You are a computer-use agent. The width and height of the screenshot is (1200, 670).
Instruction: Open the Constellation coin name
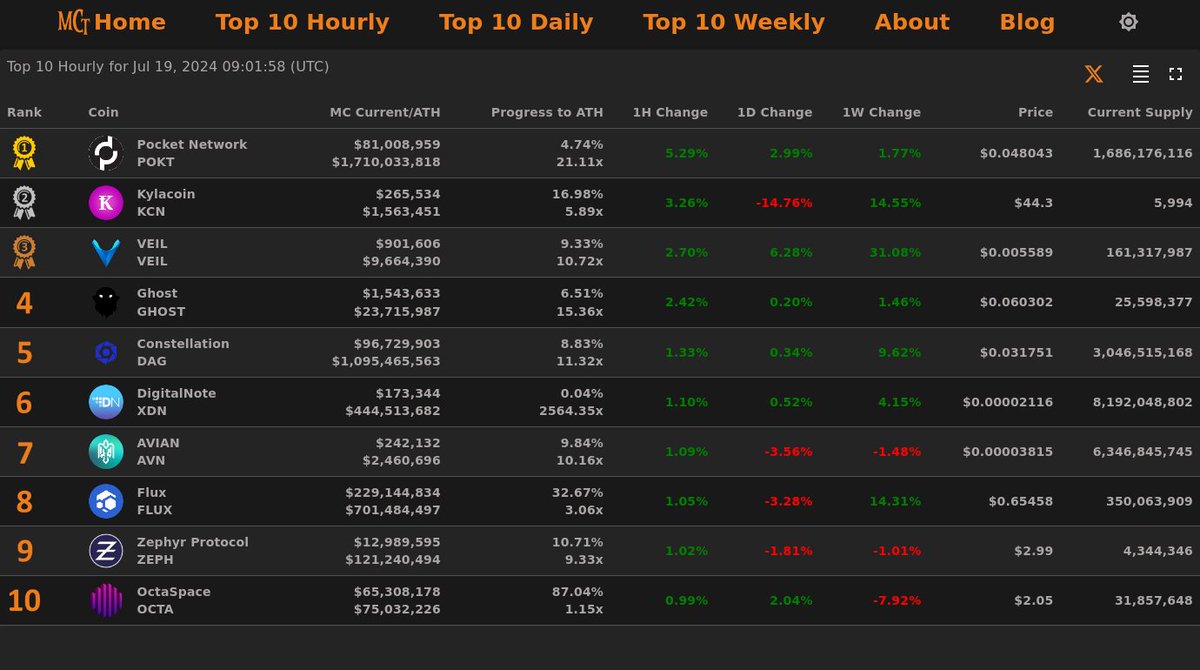tap(183, 343)
